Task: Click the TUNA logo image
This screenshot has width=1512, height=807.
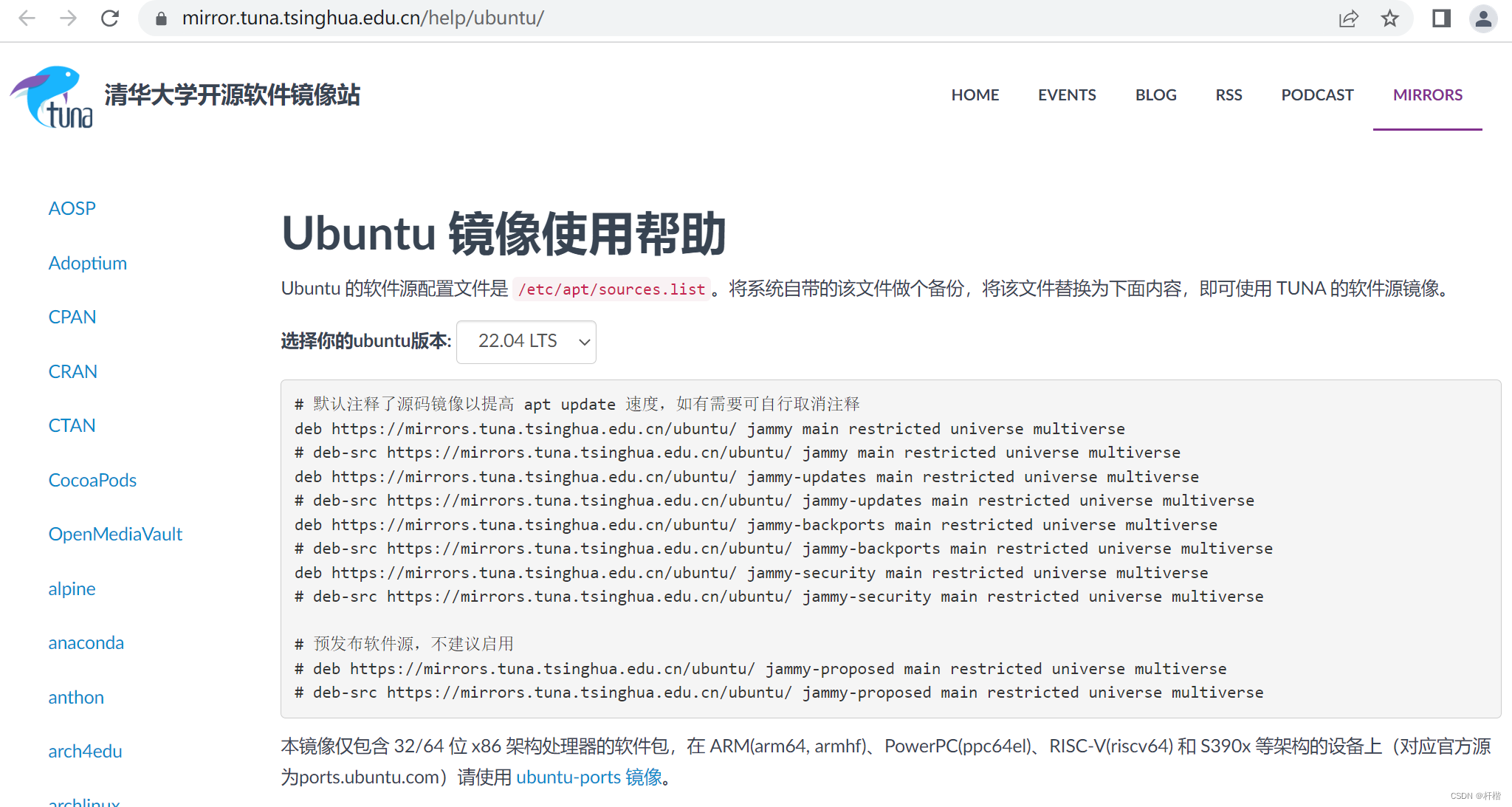Action: click(52, 97)
